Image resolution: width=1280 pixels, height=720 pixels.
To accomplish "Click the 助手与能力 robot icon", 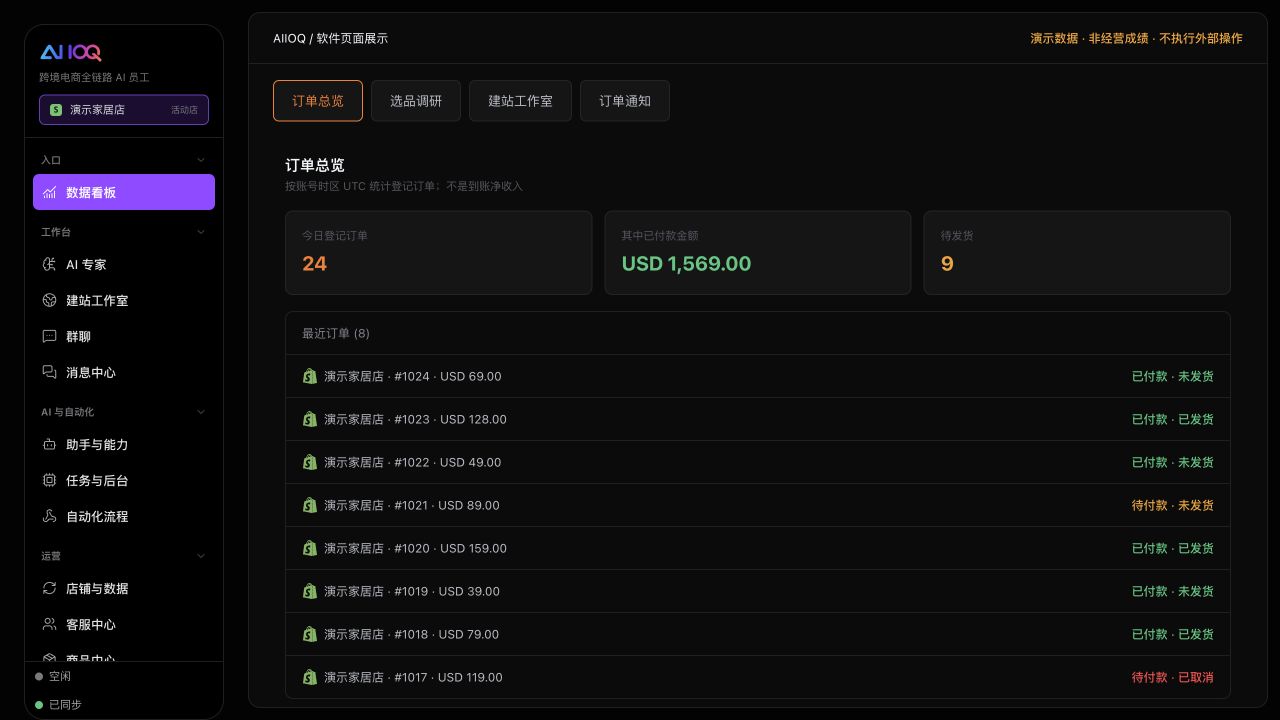I will click(x=49, y=445).
